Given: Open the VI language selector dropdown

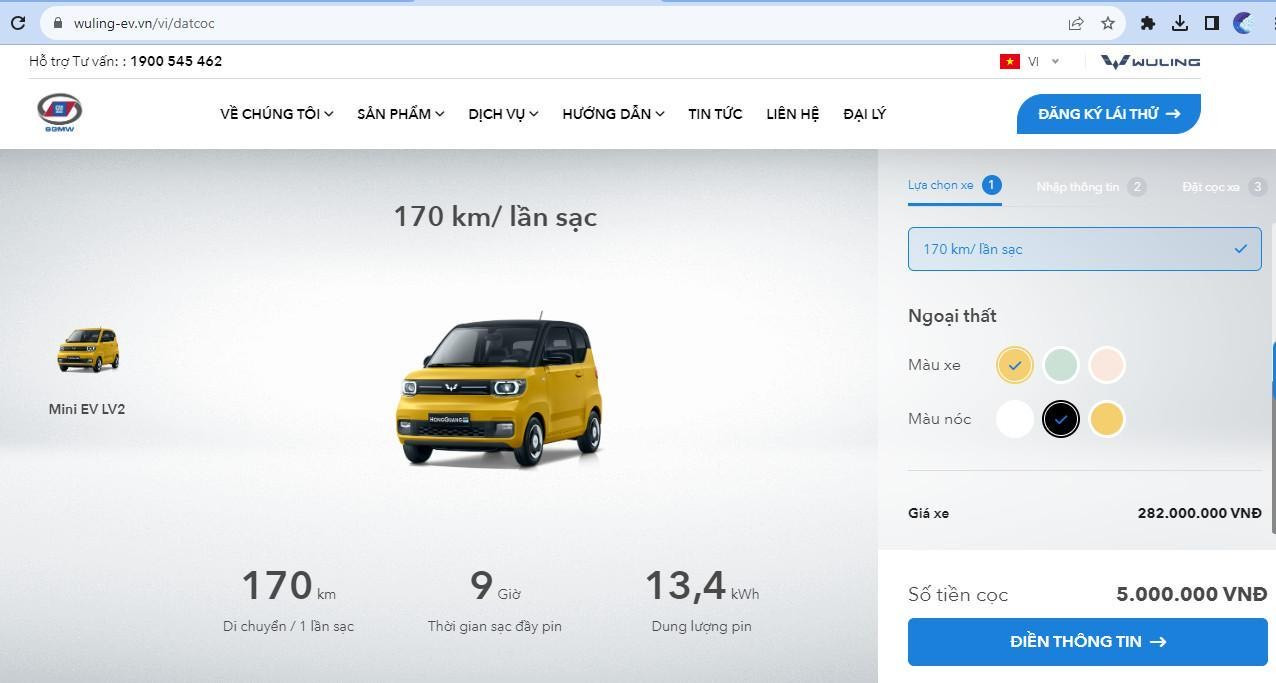Looking at the screenshot, I should click(1030, 61).
